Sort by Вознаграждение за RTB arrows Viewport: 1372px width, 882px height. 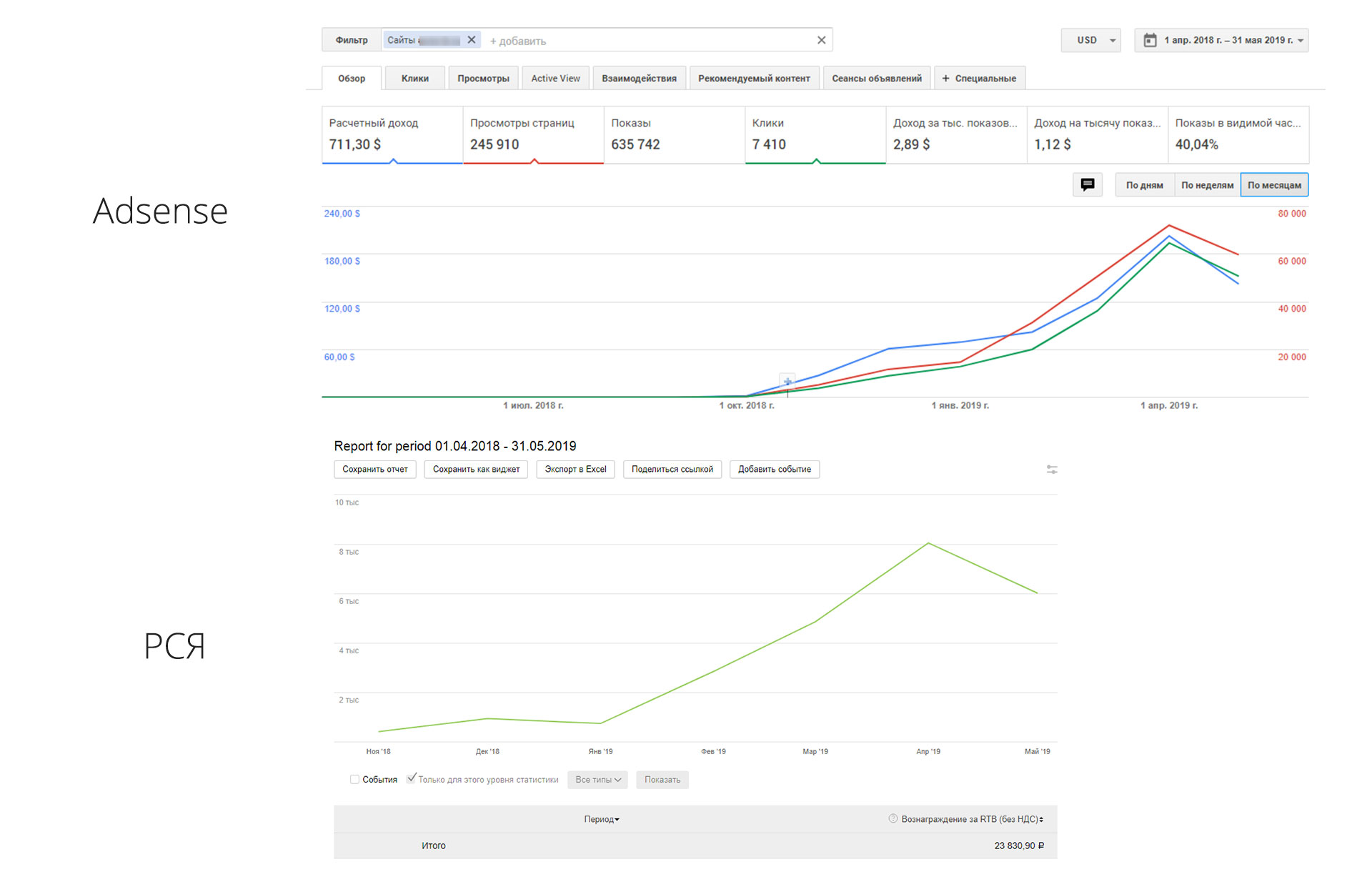point(1041,819)
